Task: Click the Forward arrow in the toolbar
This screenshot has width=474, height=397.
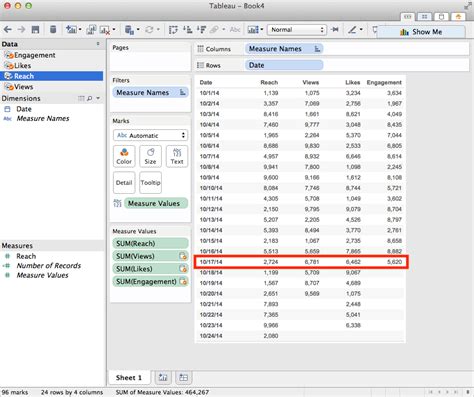Action: pos(21,30)
